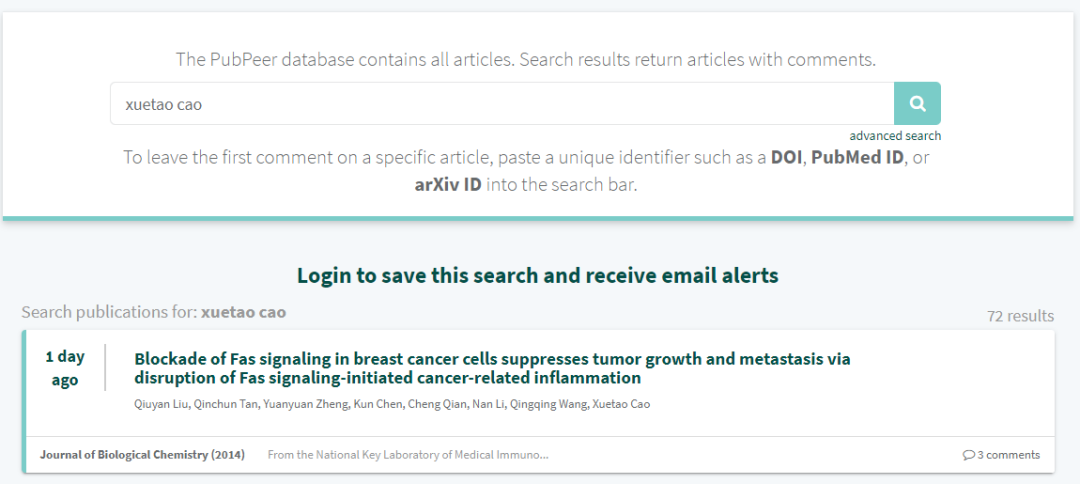Click the bold xuetao cao search term label
The height and width of the screenshot is (484, 1080).
click(x=243, y=312)
